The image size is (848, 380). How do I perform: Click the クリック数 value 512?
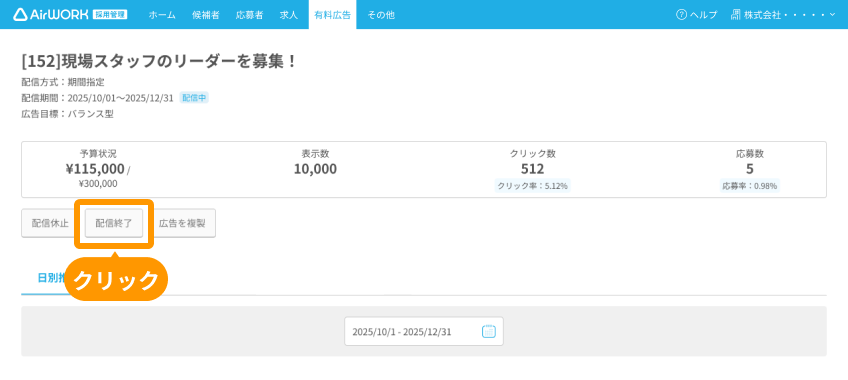pyautogui.click(x=533, y=169)
